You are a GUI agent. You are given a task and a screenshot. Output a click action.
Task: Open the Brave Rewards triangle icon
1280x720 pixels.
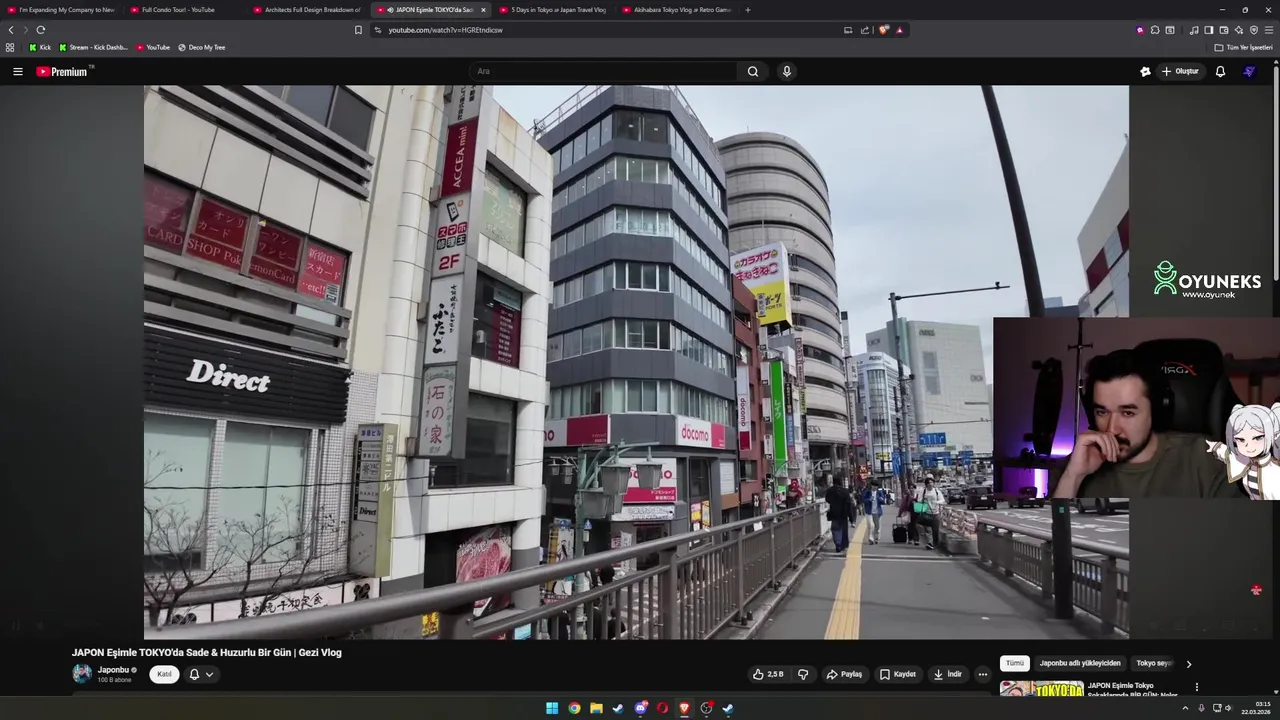[899, 30]
